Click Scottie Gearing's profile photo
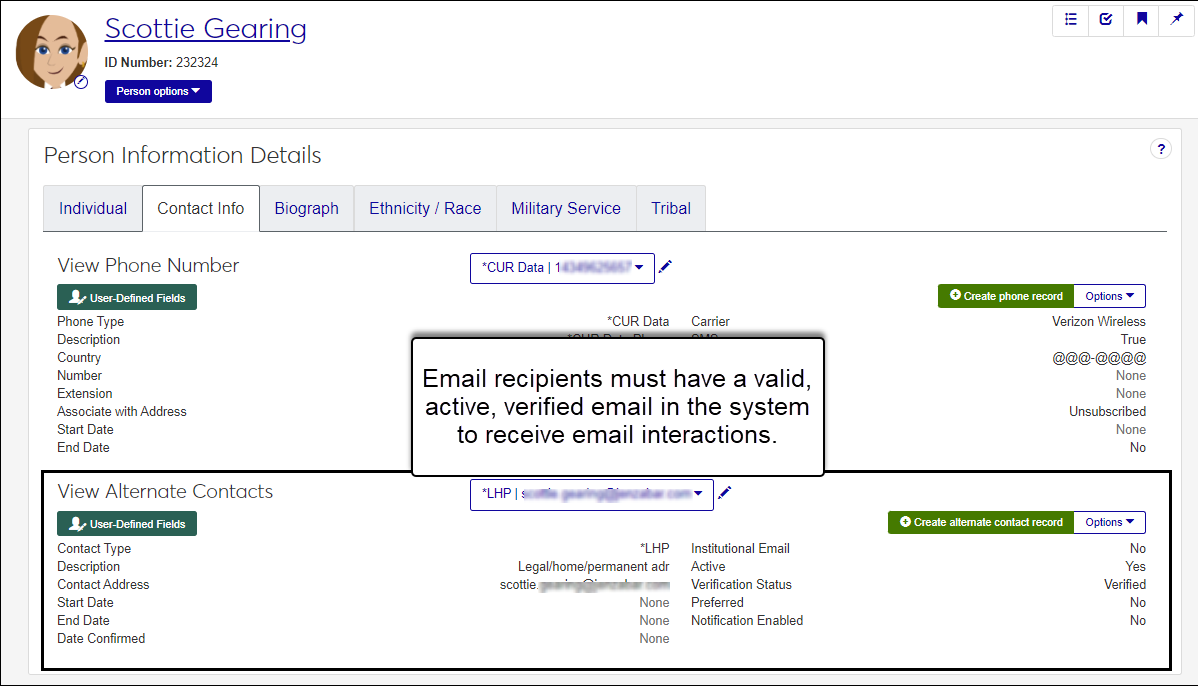Screen dimensions: 1198x687 (51, 52)
